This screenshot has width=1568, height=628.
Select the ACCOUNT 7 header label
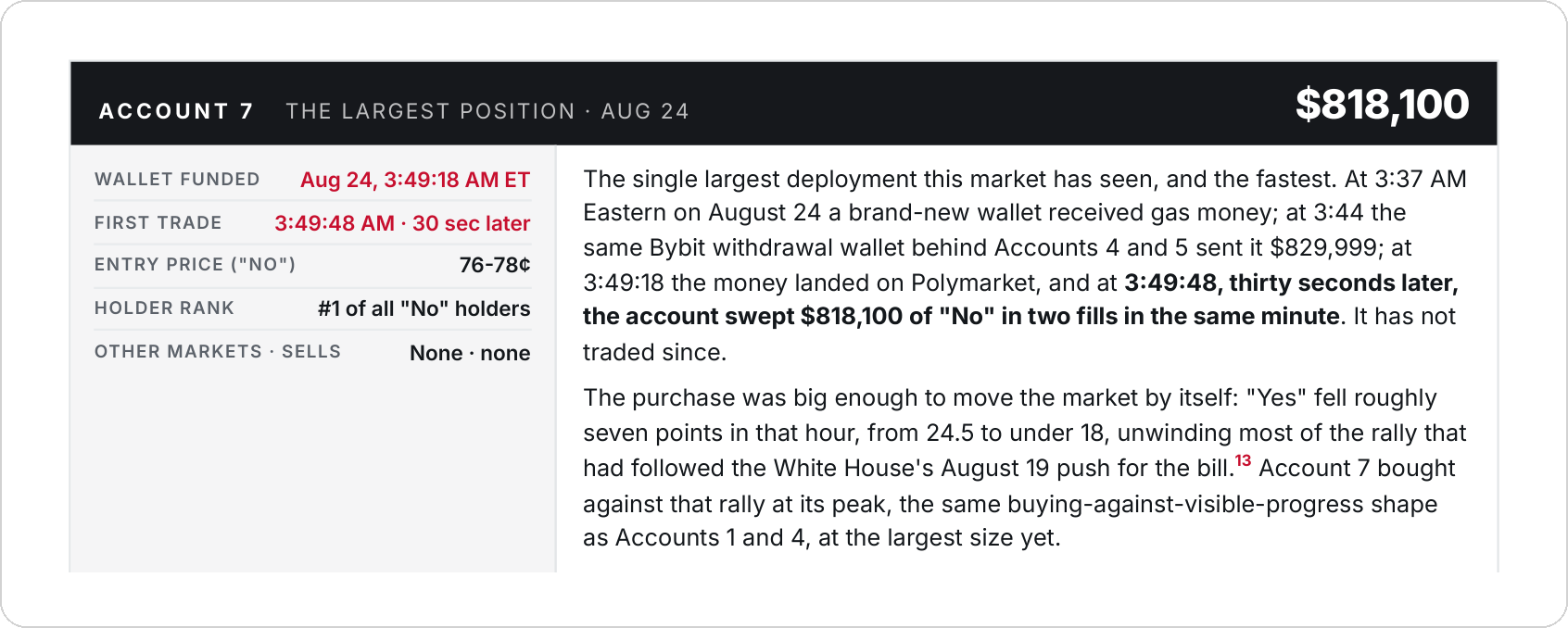(176, 111)
